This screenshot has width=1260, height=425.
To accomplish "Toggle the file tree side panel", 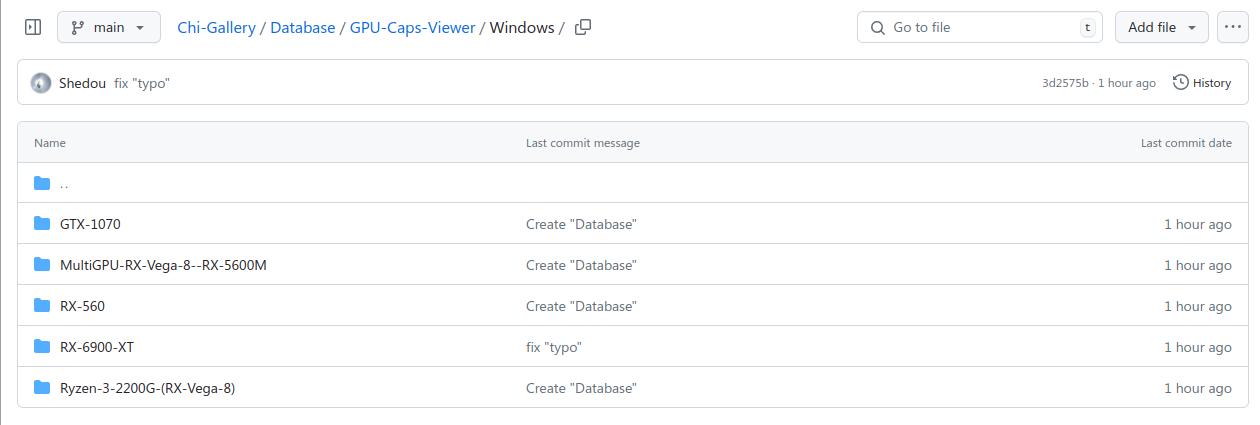I will [x=33, y=27].
